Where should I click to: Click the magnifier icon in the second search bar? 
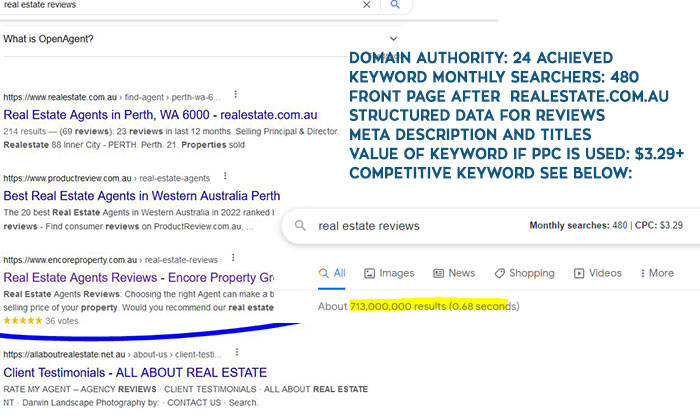coord(300,225)
